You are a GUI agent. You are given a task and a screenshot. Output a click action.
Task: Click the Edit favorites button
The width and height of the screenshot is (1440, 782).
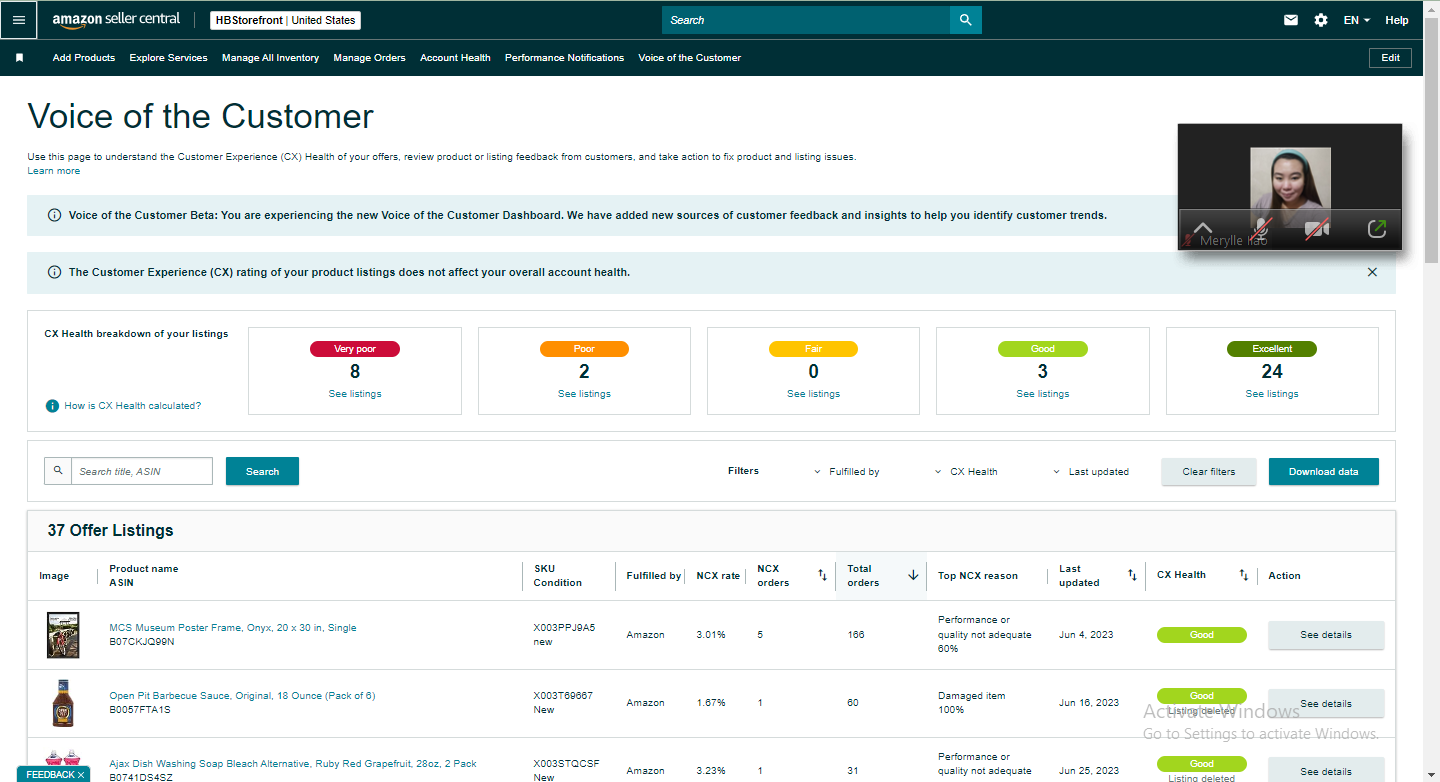tap(1390, 58)
